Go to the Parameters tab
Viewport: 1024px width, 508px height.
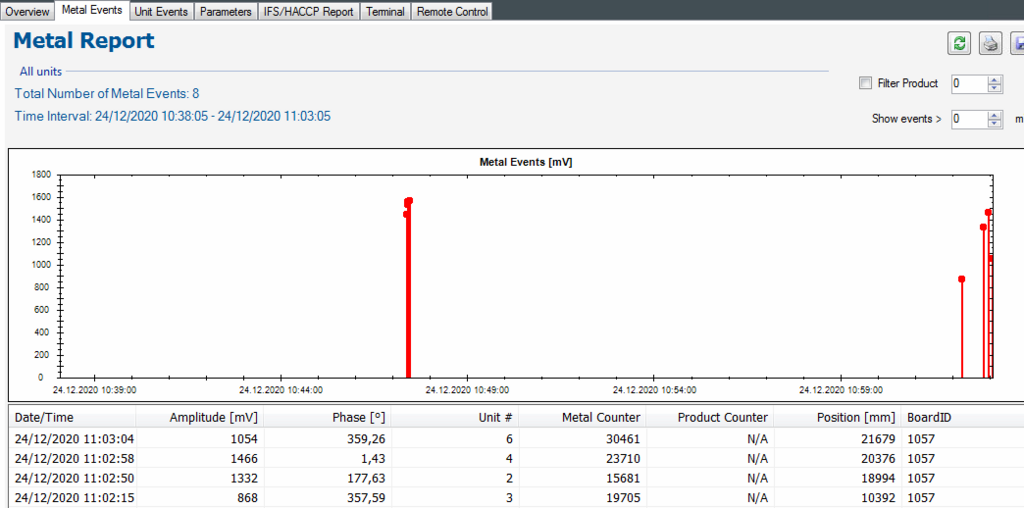[x=225, y=12]
